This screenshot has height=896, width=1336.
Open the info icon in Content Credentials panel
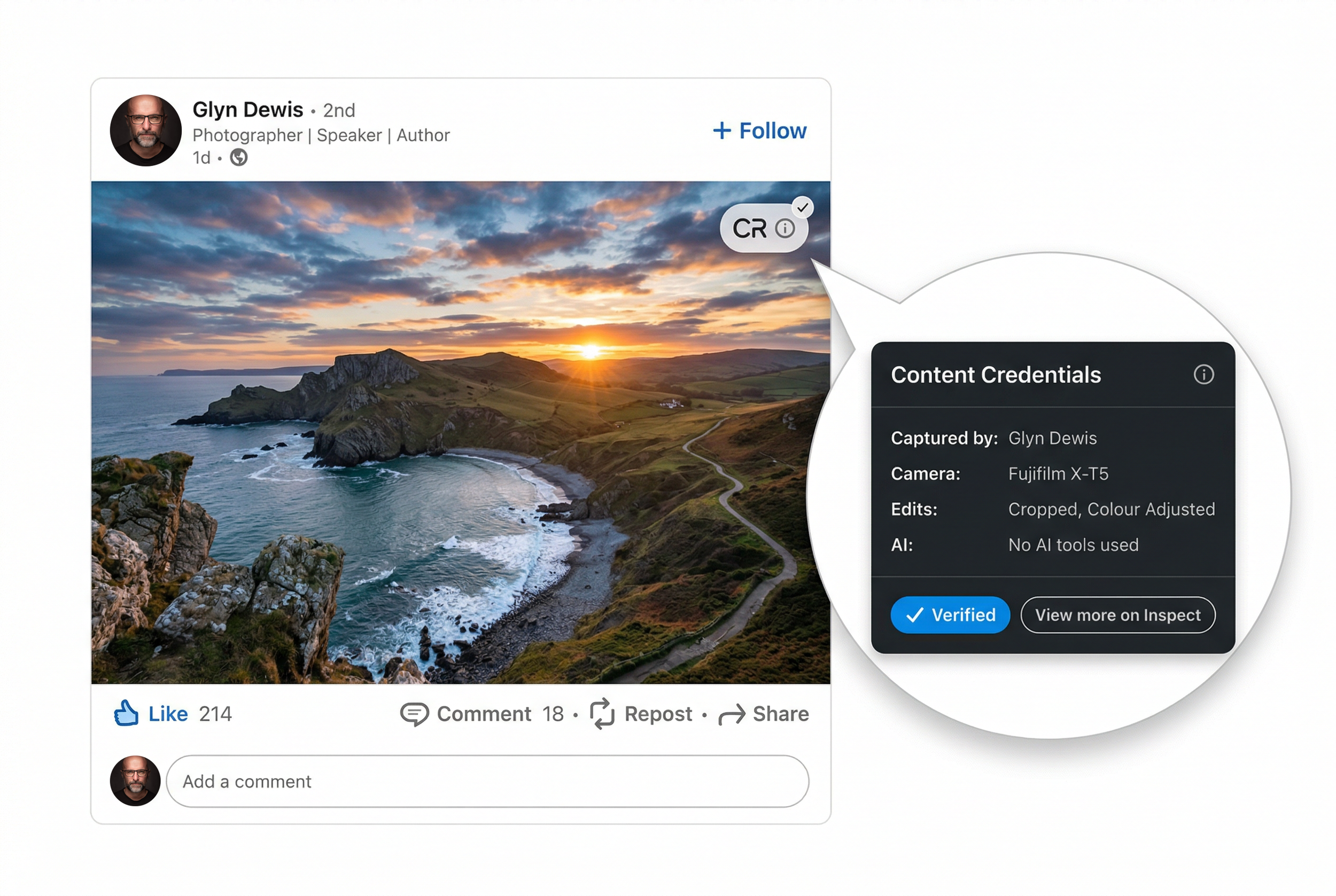pos(1203,375)
